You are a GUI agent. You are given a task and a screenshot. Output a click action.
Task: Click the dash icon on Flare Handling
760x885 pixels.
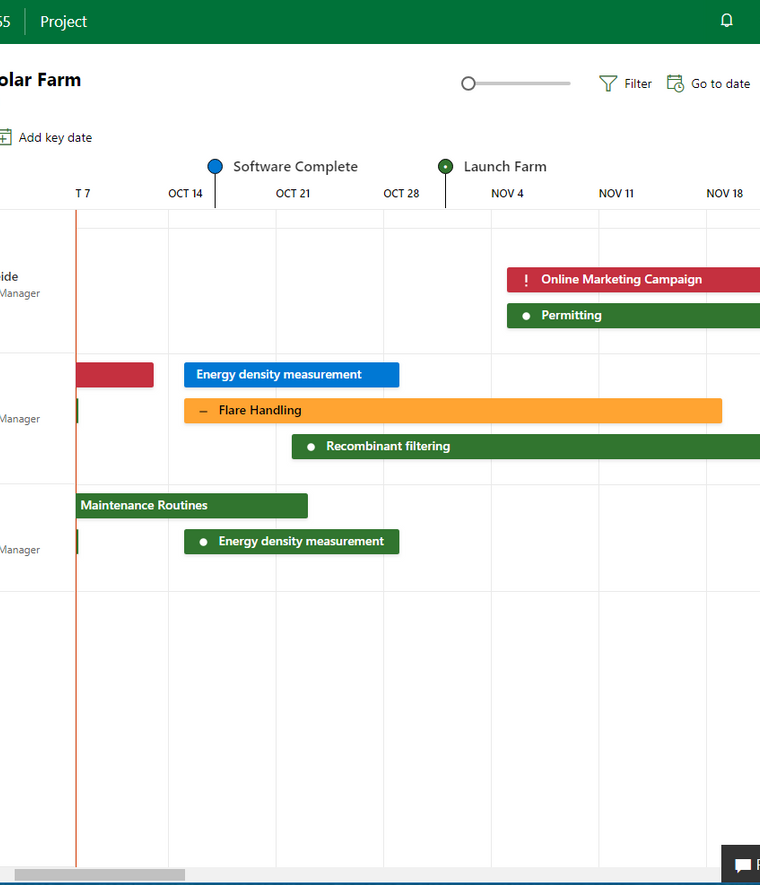coord(203,411)
